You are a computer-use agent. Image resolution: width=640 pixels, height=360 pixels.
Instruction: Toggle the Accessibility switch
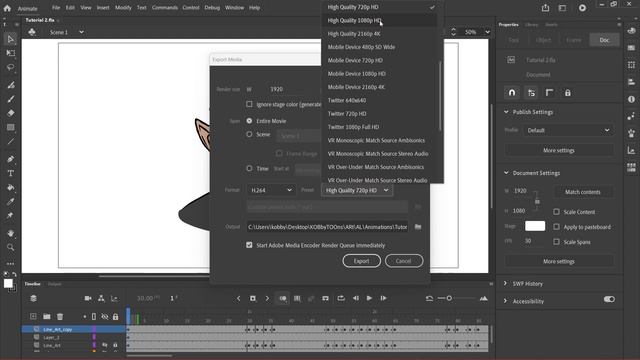(x=609, y=299)
